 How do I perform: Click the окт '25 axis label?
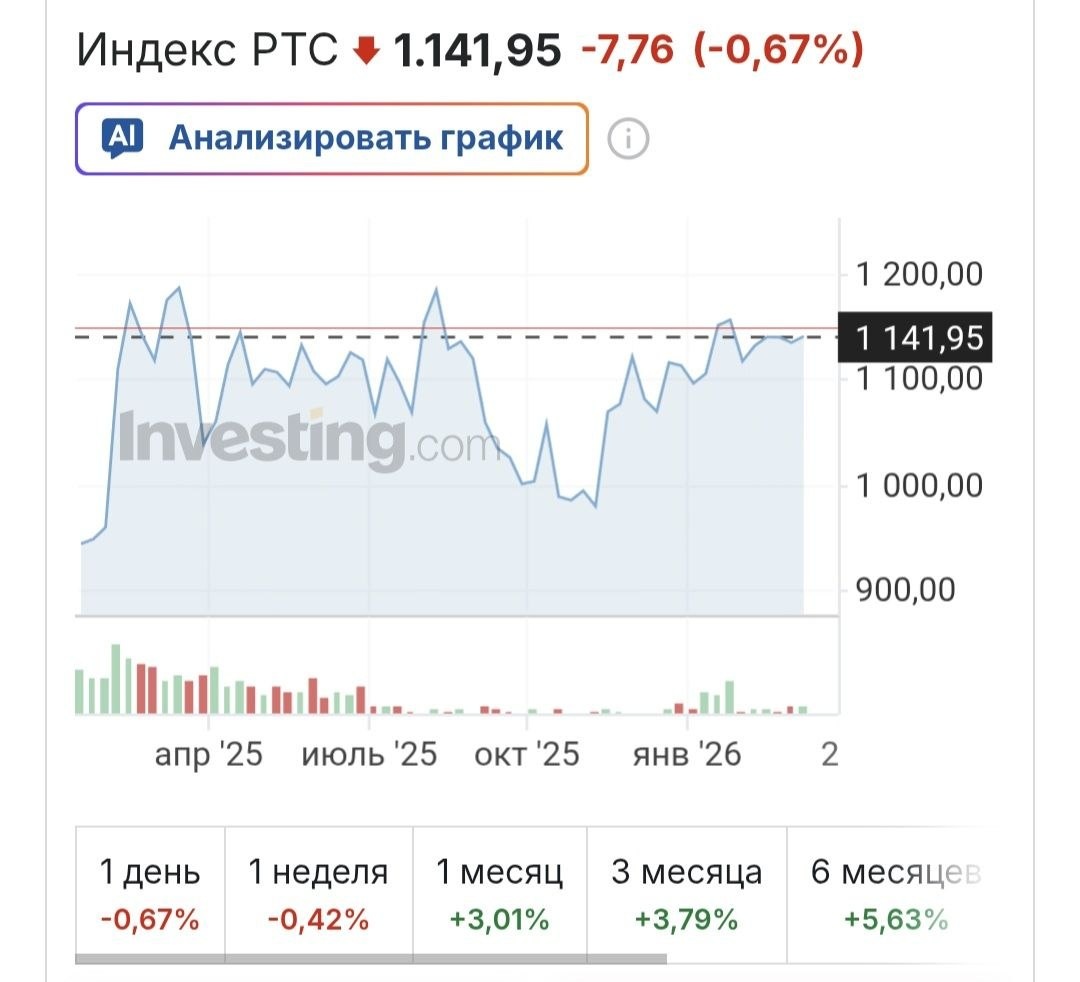pyautogui.click(x=526, y=754)
